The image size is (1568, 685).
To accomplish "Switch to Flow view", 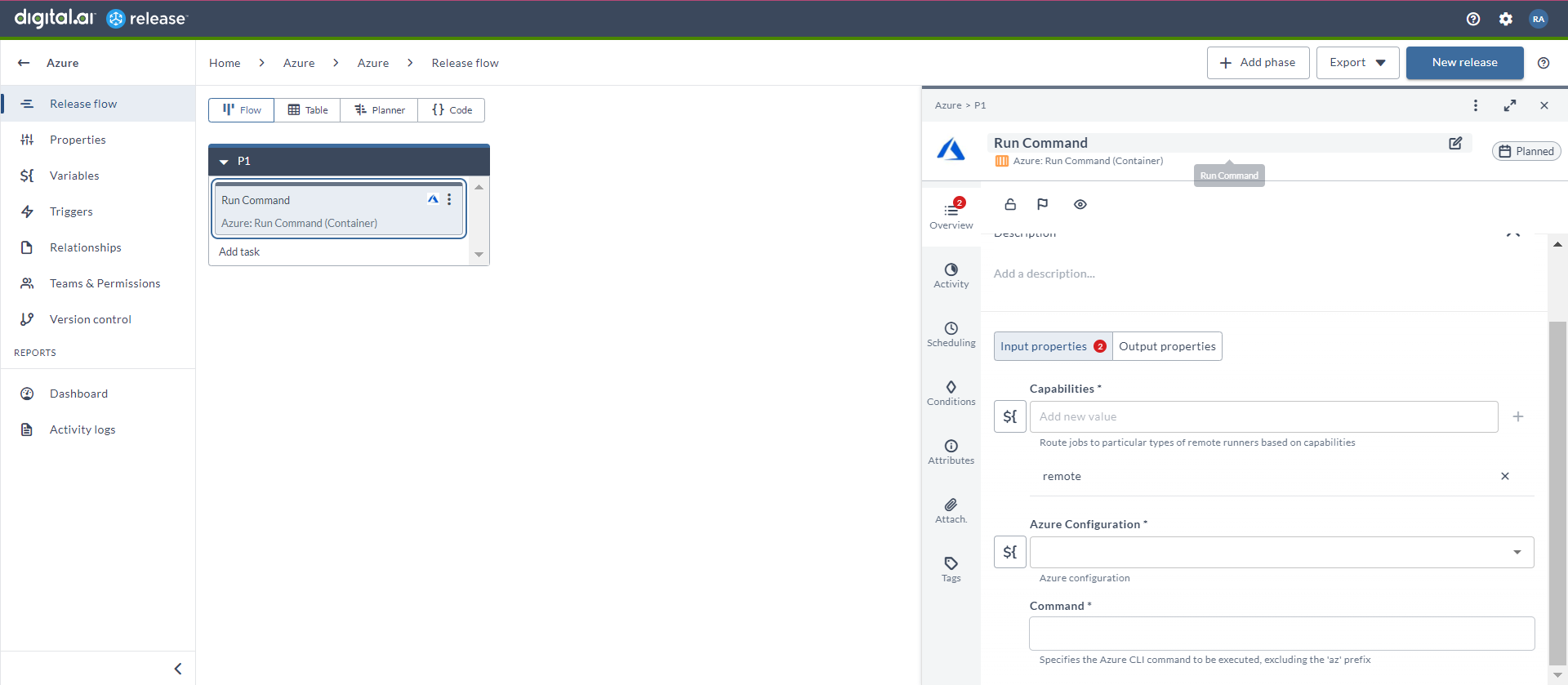I will 242,110.
